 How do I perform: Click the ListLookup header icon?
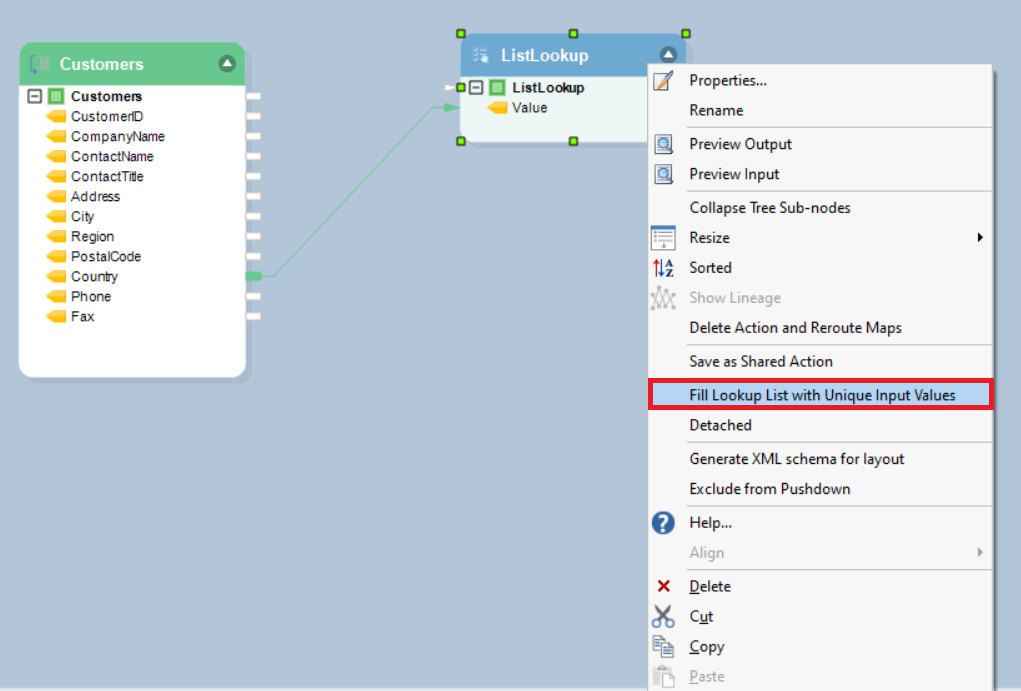(x=481, y=55)
